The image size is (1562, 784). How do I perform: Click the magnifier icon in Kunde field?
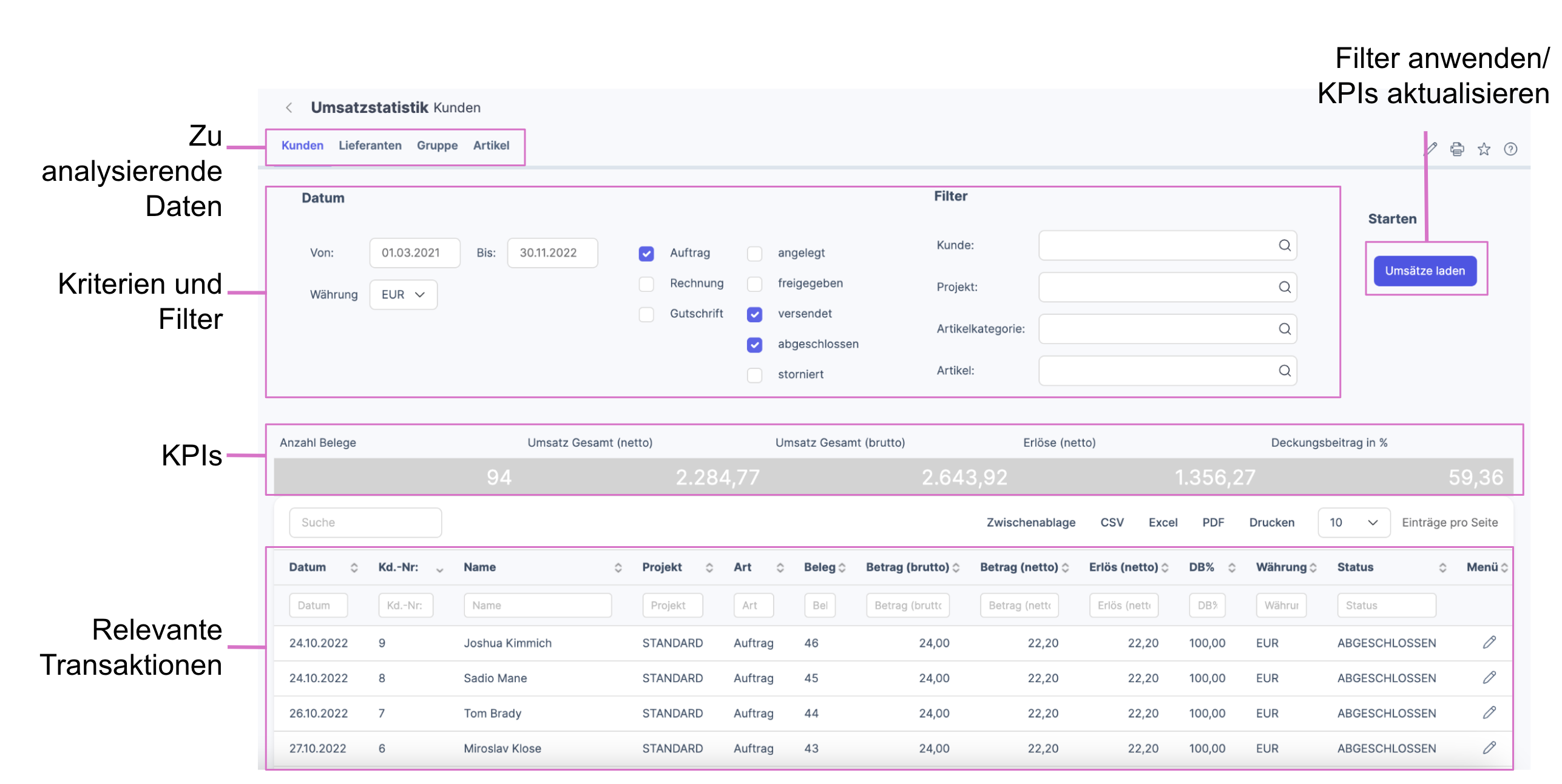(x=1284, y=245)
